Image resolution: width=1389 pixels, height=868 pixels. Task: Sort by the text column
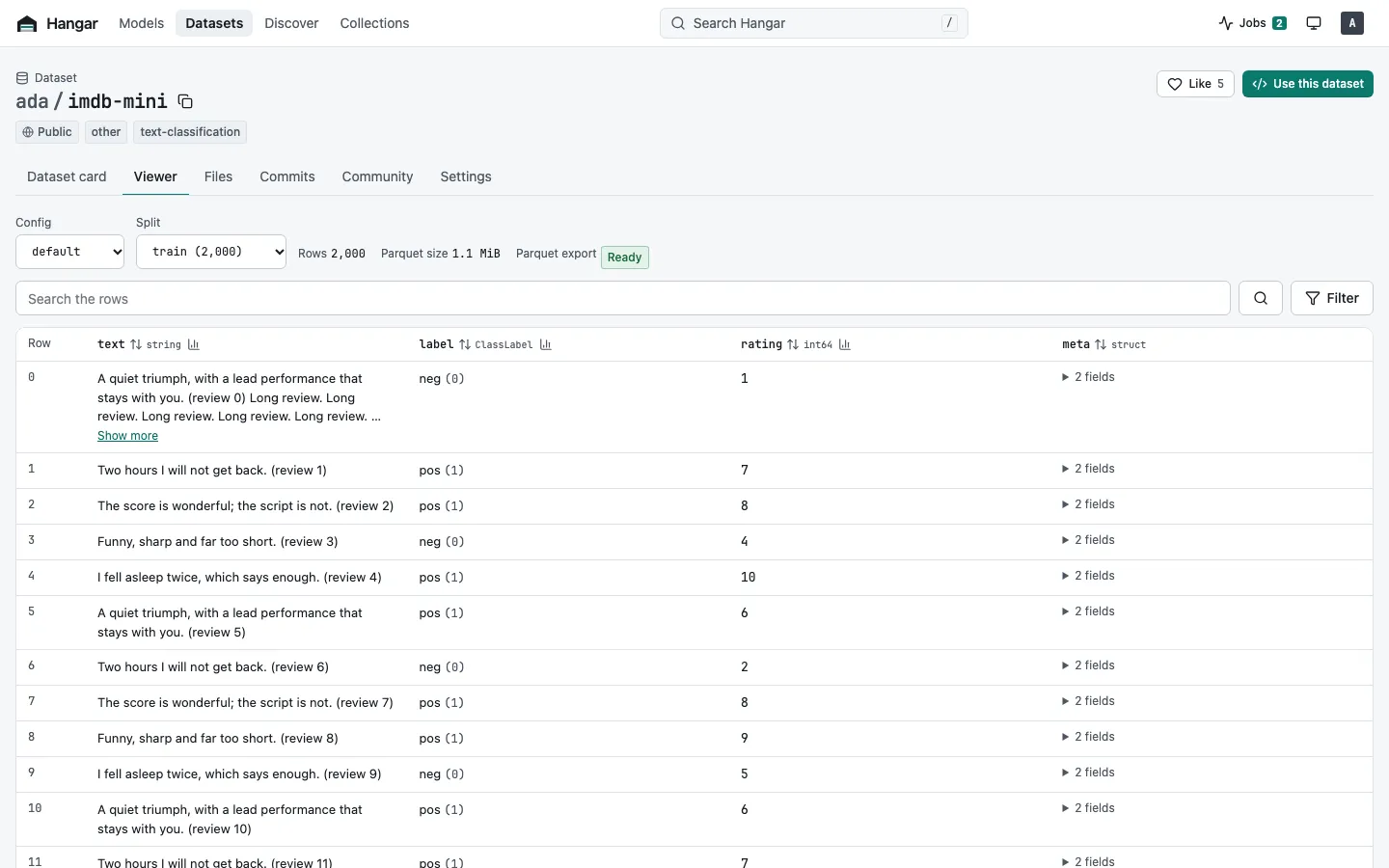point(136,344)
